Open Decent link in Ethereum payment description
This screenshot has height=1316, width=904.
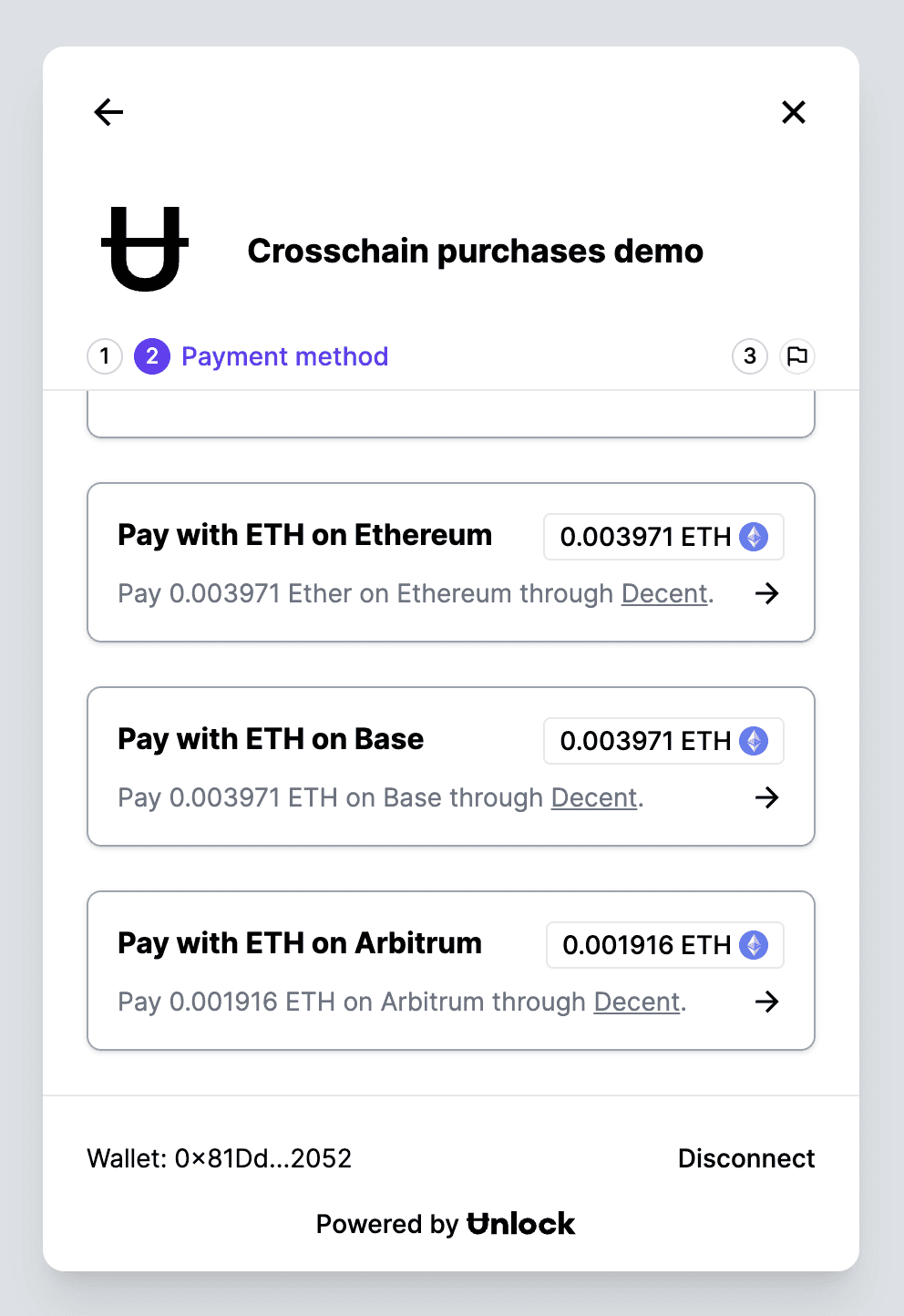pyautogui.click(x=664, y=593)
